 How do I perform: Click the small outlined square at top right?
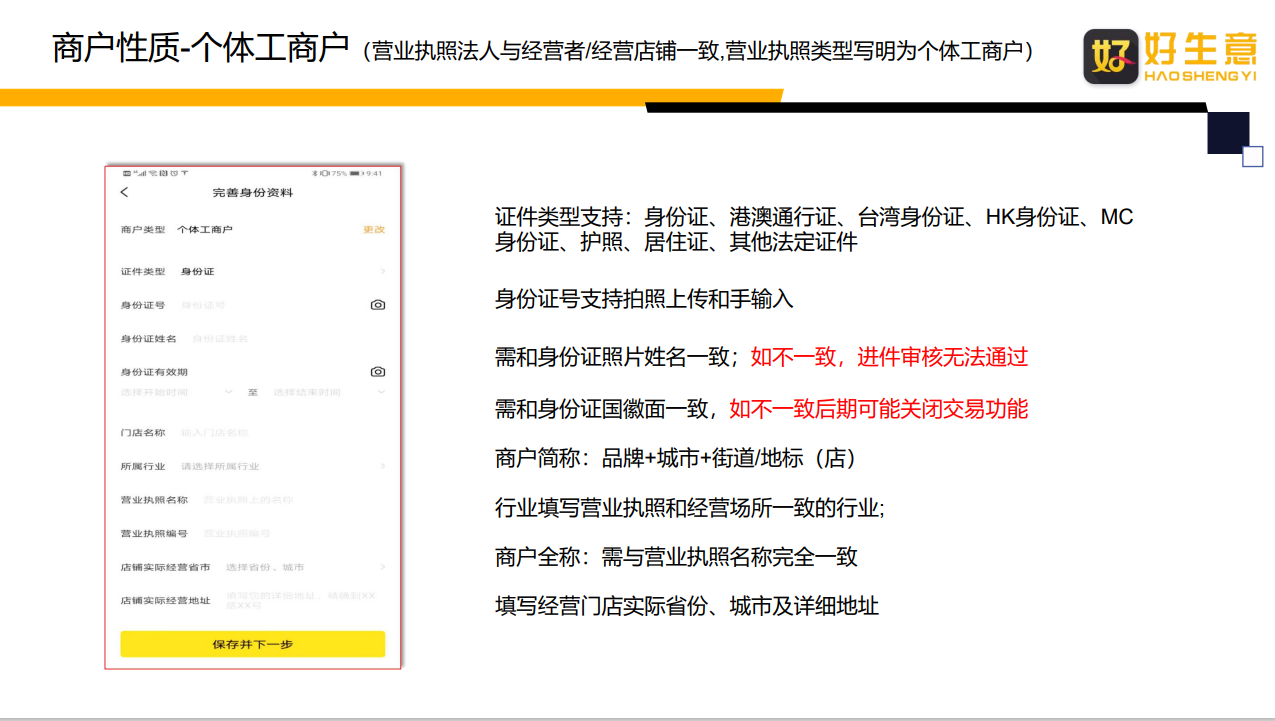click(x=1253, y=157)
